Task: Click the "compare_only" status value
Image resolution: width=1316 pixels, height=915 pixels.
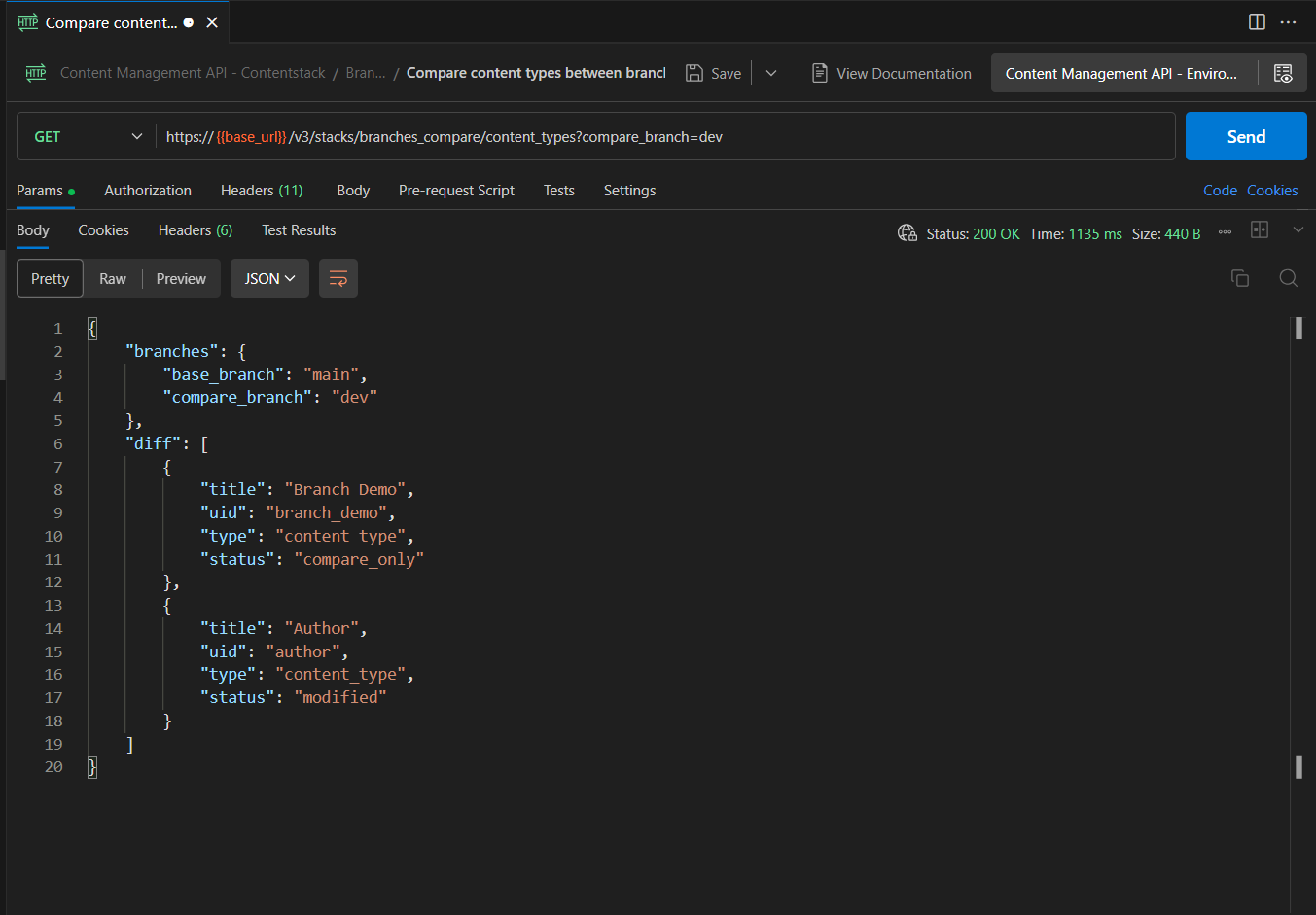Action: [x=359, y=559]
